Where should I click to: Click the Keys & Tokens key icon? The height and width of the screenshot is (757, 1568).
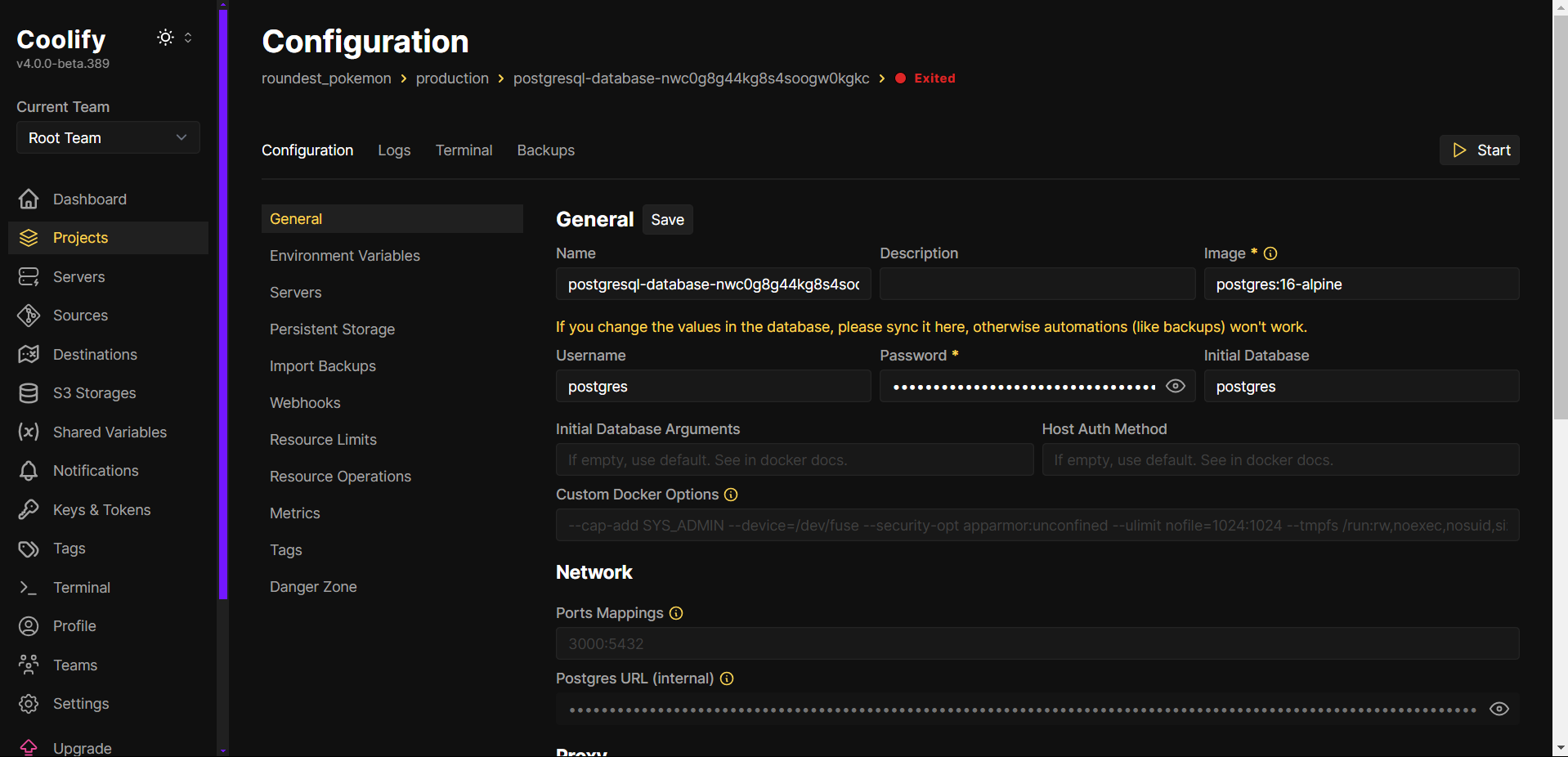click(29, 510)
